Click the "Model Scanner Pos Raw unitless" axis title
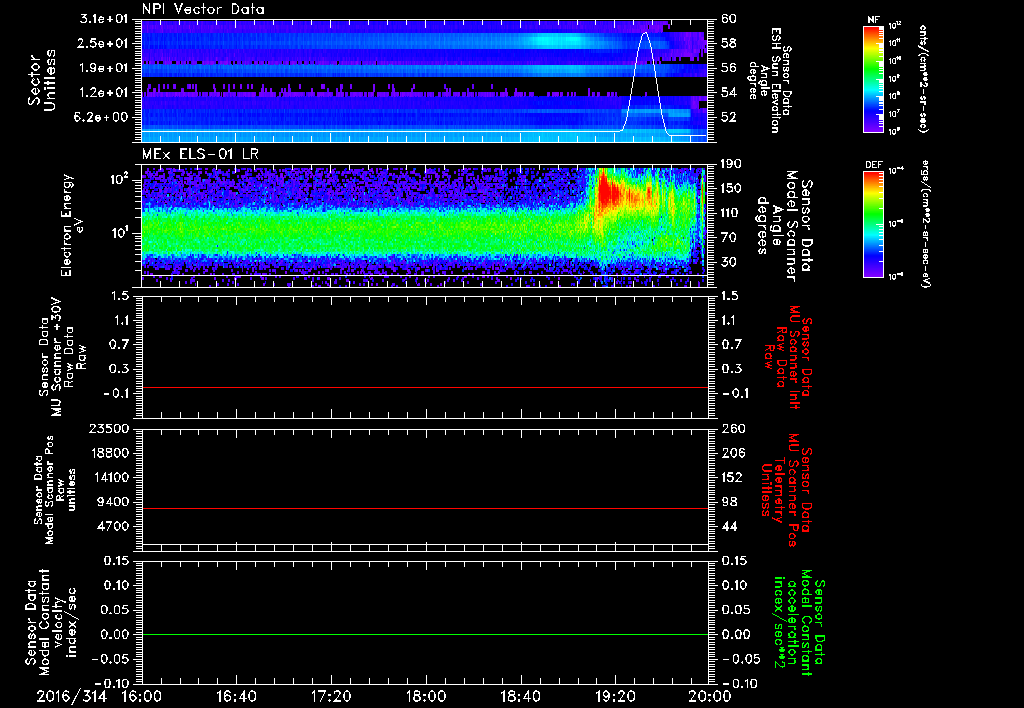Screen dimensions: 1024x708 [54, 490]
